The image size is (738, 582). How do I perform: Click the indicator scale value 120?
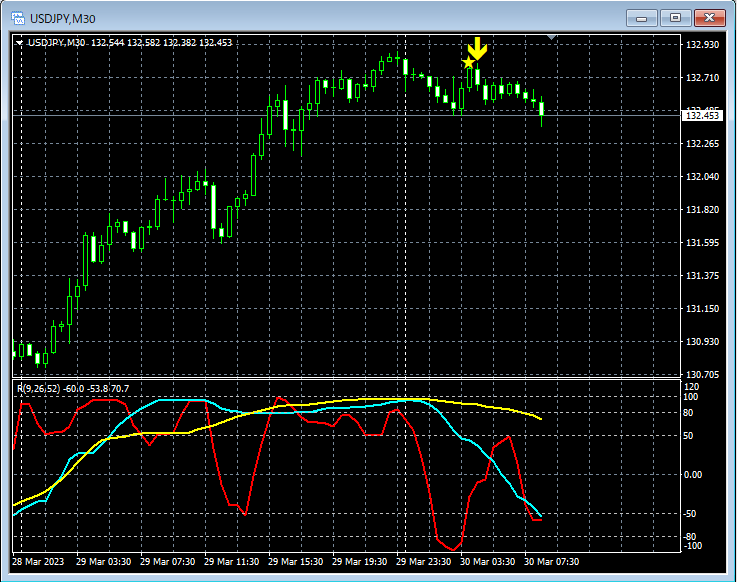tap(691, 387)
